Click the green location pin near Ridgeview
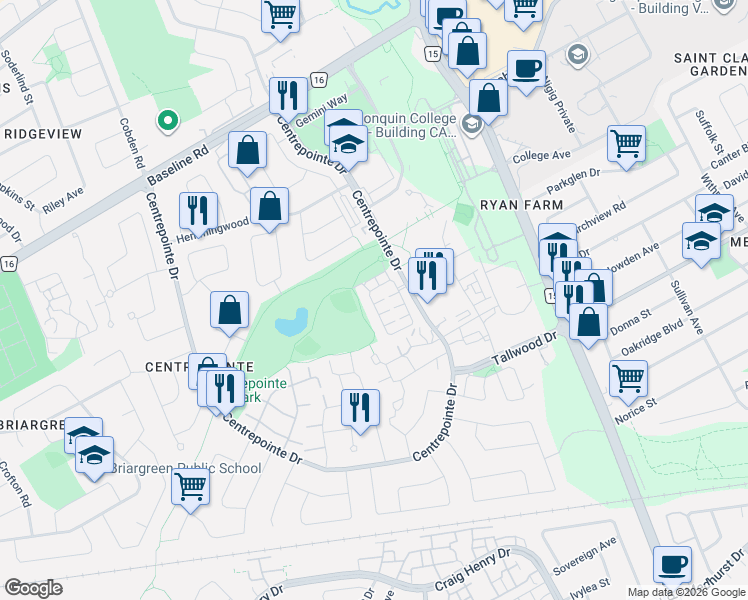 click(x=167, y=121)
